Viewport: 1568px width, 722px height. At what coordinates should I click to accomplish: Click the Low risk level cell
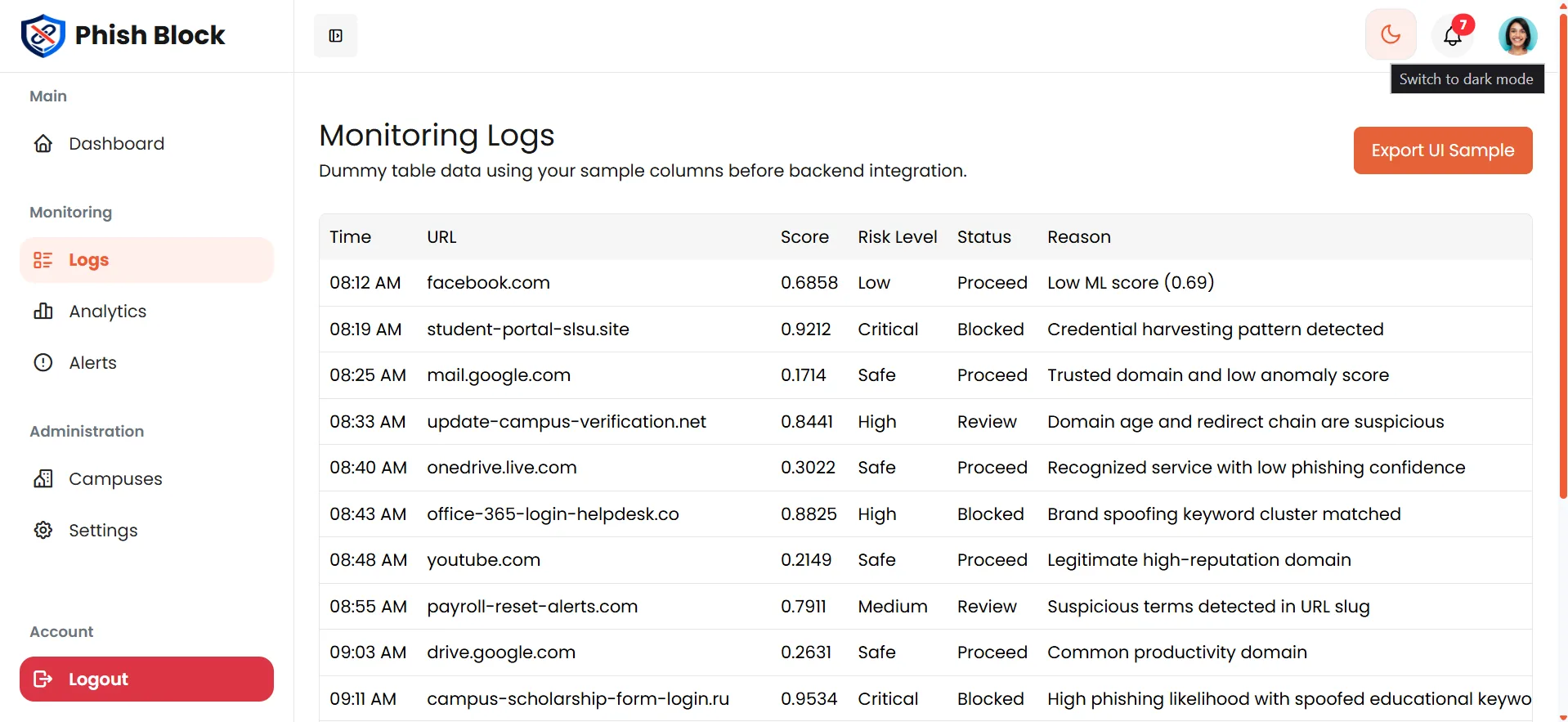(x=874, y=283)
